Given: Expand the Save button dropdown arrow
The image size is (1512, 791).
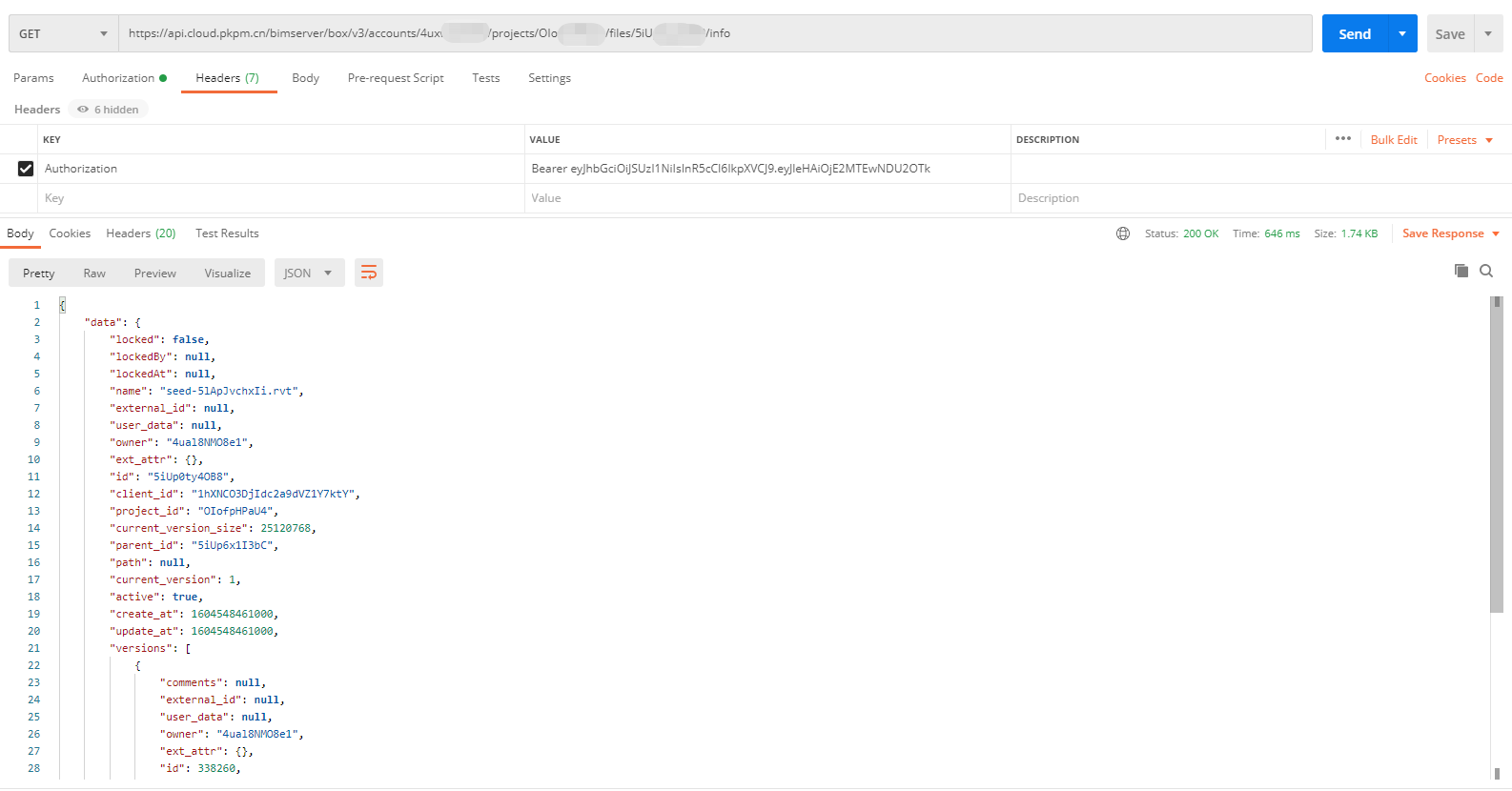Looking at the screenshot, I should point(1488,34).
